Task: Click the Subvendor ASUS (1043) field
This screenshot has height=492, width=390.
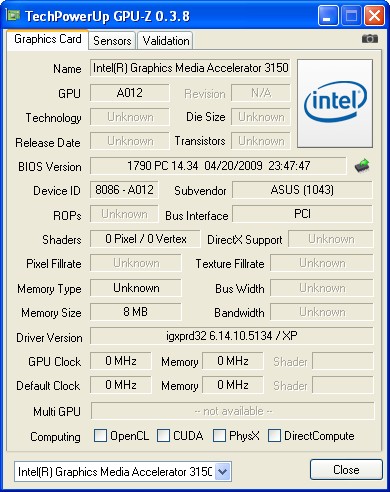Action: 302,190
